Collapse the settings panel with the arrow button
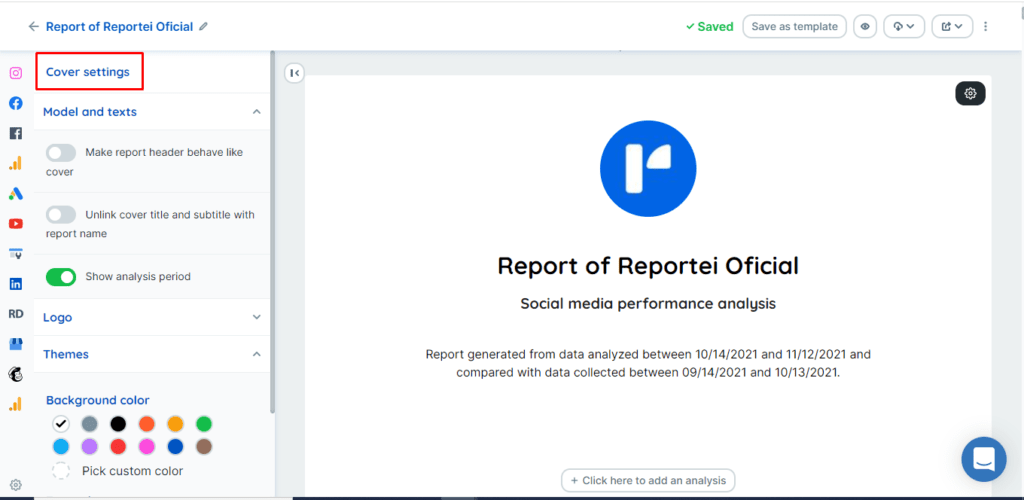Viewport: 1024px width, 500px height. pos(295,73)
